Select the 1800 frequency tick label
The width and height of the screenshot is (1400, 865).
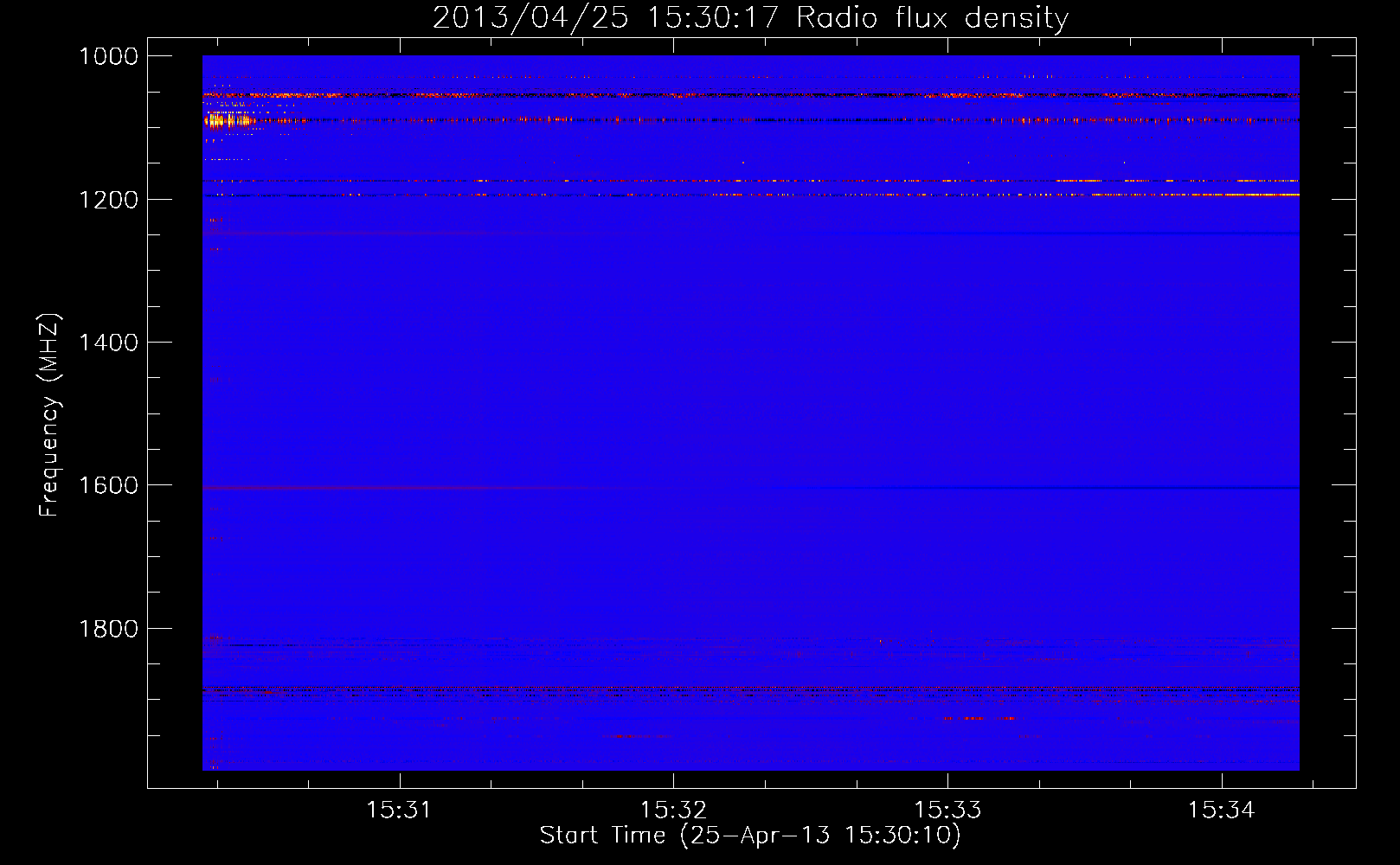click(x=108, y=629)
